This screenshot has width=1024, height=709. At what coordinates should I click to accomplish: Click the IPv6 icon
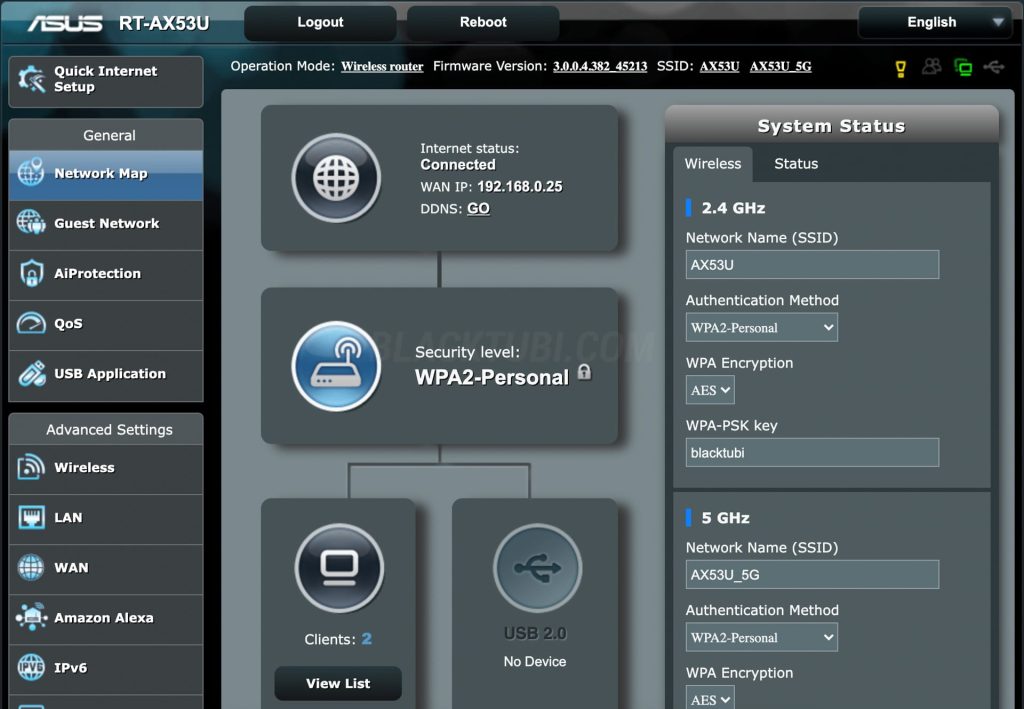point(31,667)
